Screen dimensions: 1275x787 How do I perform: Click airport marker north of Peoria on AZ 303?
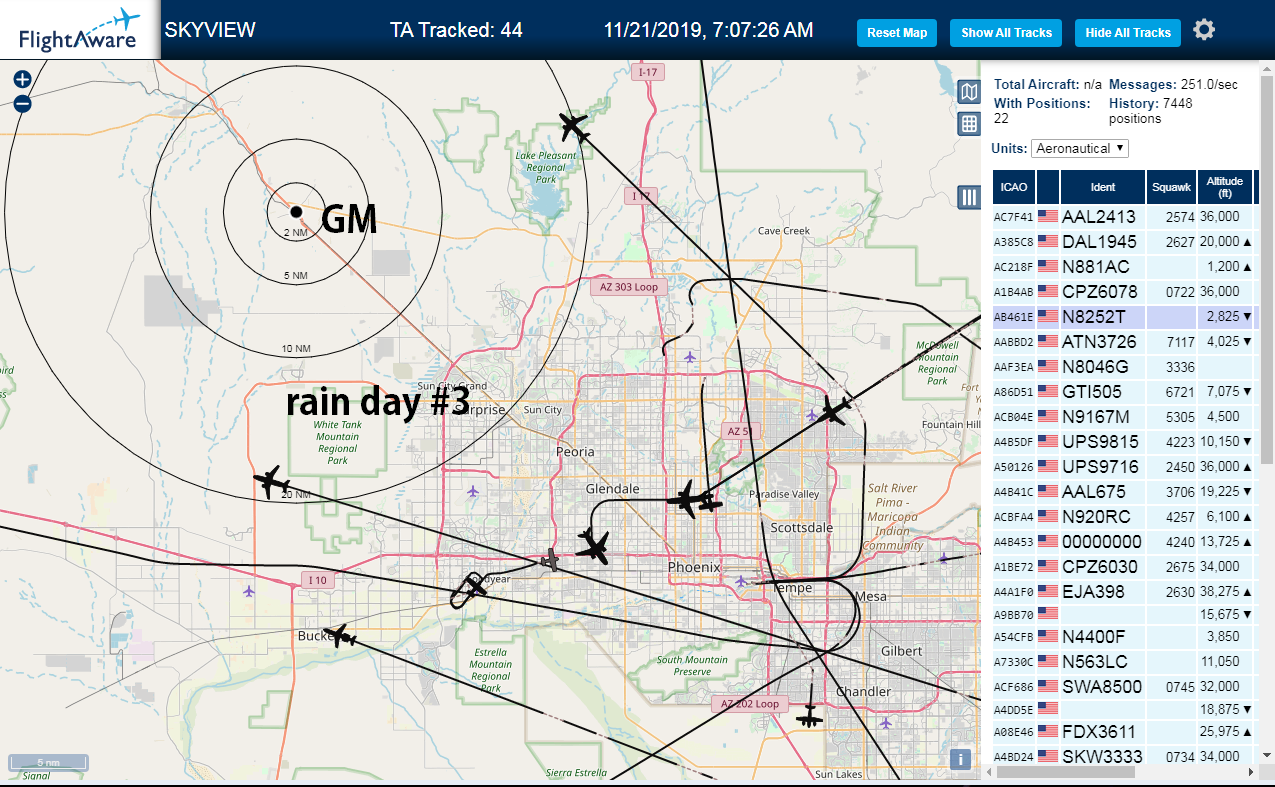[690, 356]
